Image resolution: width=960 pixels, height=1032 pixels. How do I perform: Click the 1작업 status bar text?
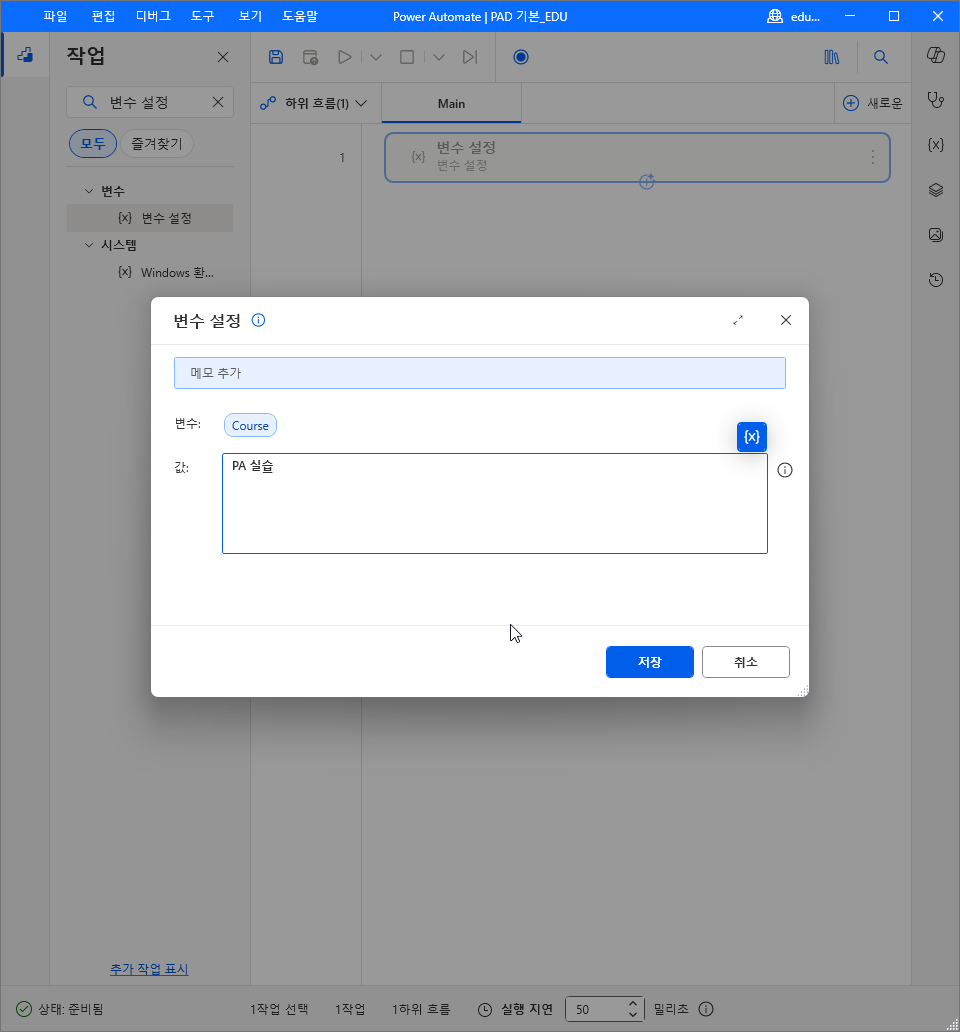pyautogui.click(x=350, y=1009)
